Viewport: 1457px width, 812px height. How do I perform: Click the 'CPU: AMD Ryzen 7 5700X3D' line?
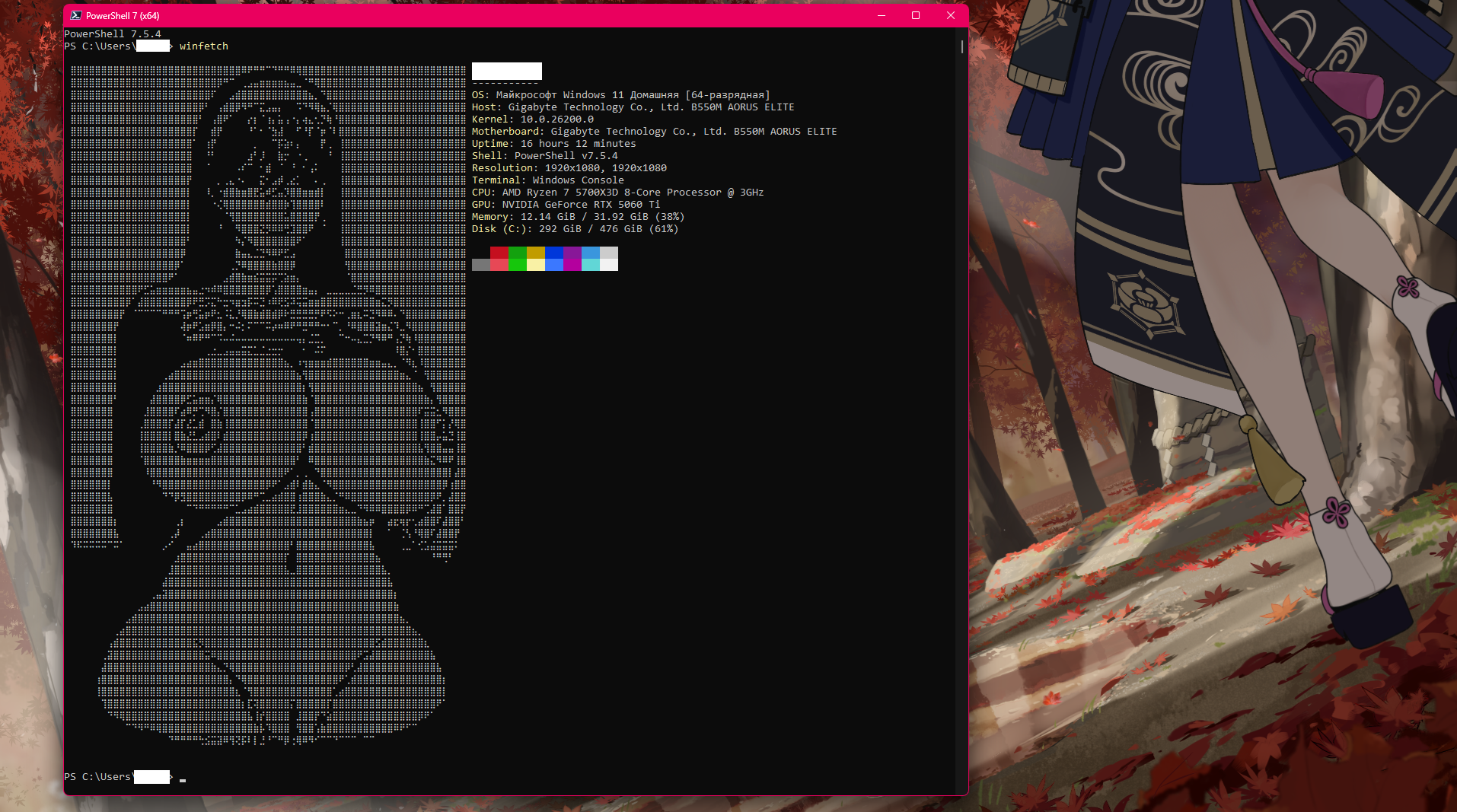[x=618, y=193]
